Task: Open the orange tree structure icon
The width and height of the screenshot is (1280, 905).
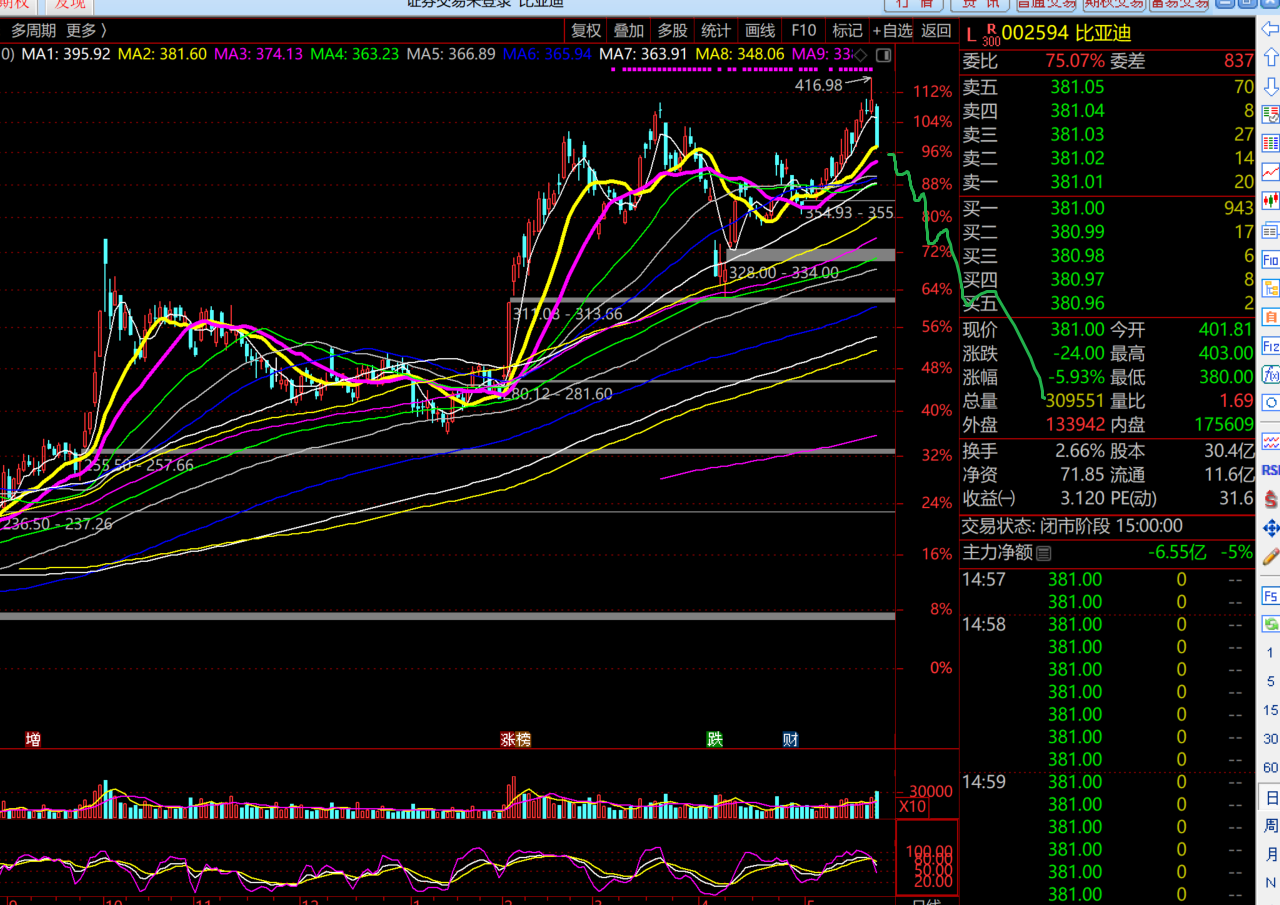Action: point(1270,287)
